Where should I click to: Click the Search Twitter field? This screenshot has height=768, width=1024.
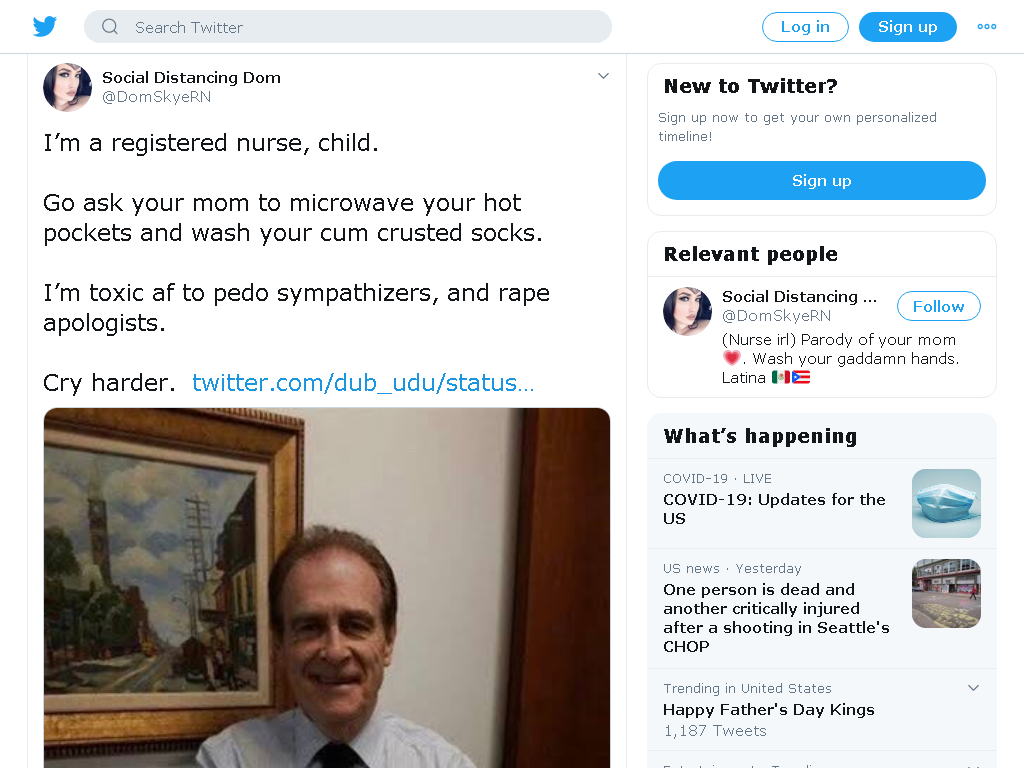(347, 27)
